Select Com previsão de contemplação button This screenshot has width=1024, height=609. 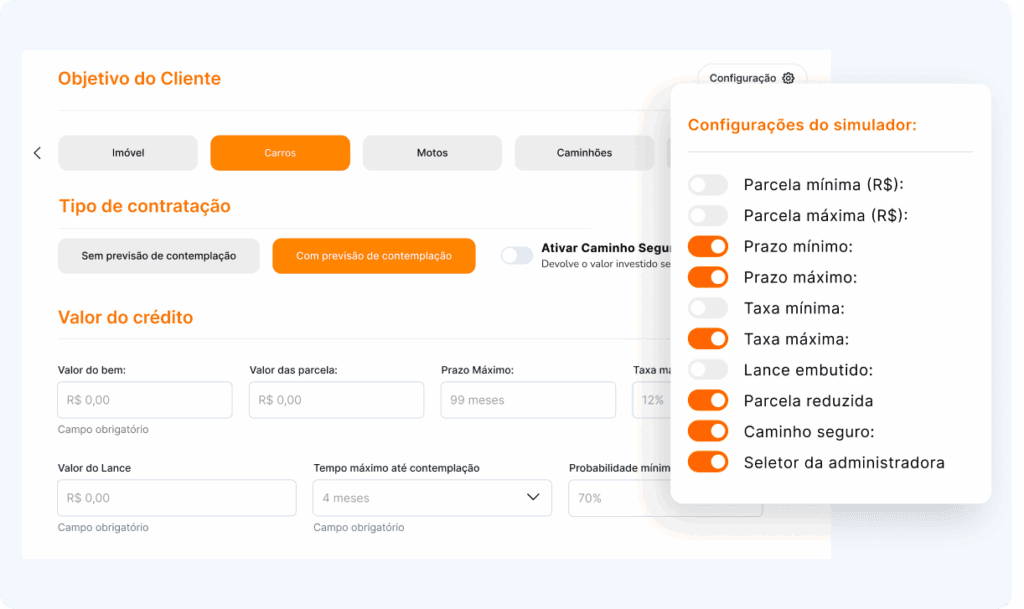[373, 256]
